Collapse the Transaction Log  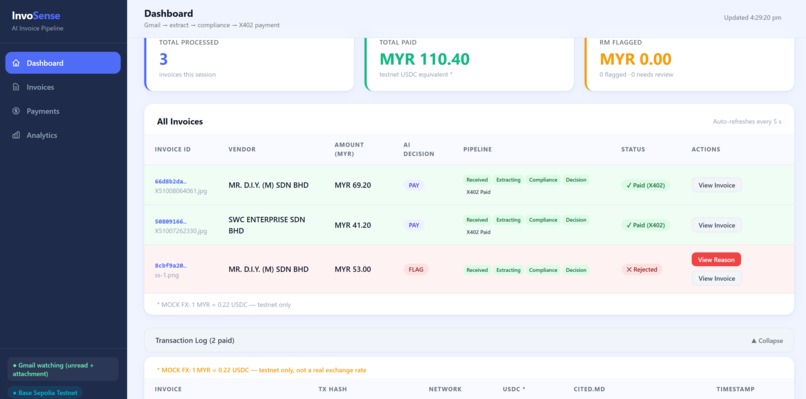coord(767,340)
